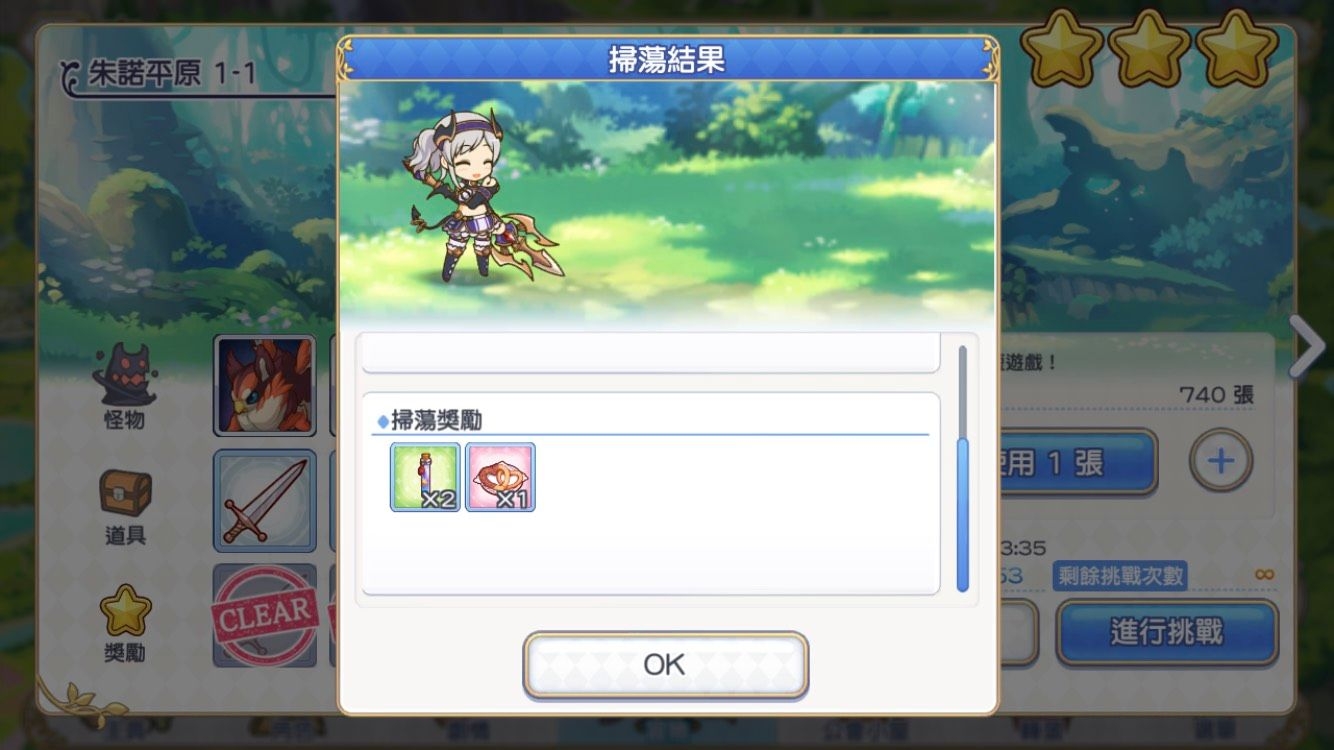1334x750 pixels.
Task: Increase sweep tickets with plus button
Action: coord(1220,461)
